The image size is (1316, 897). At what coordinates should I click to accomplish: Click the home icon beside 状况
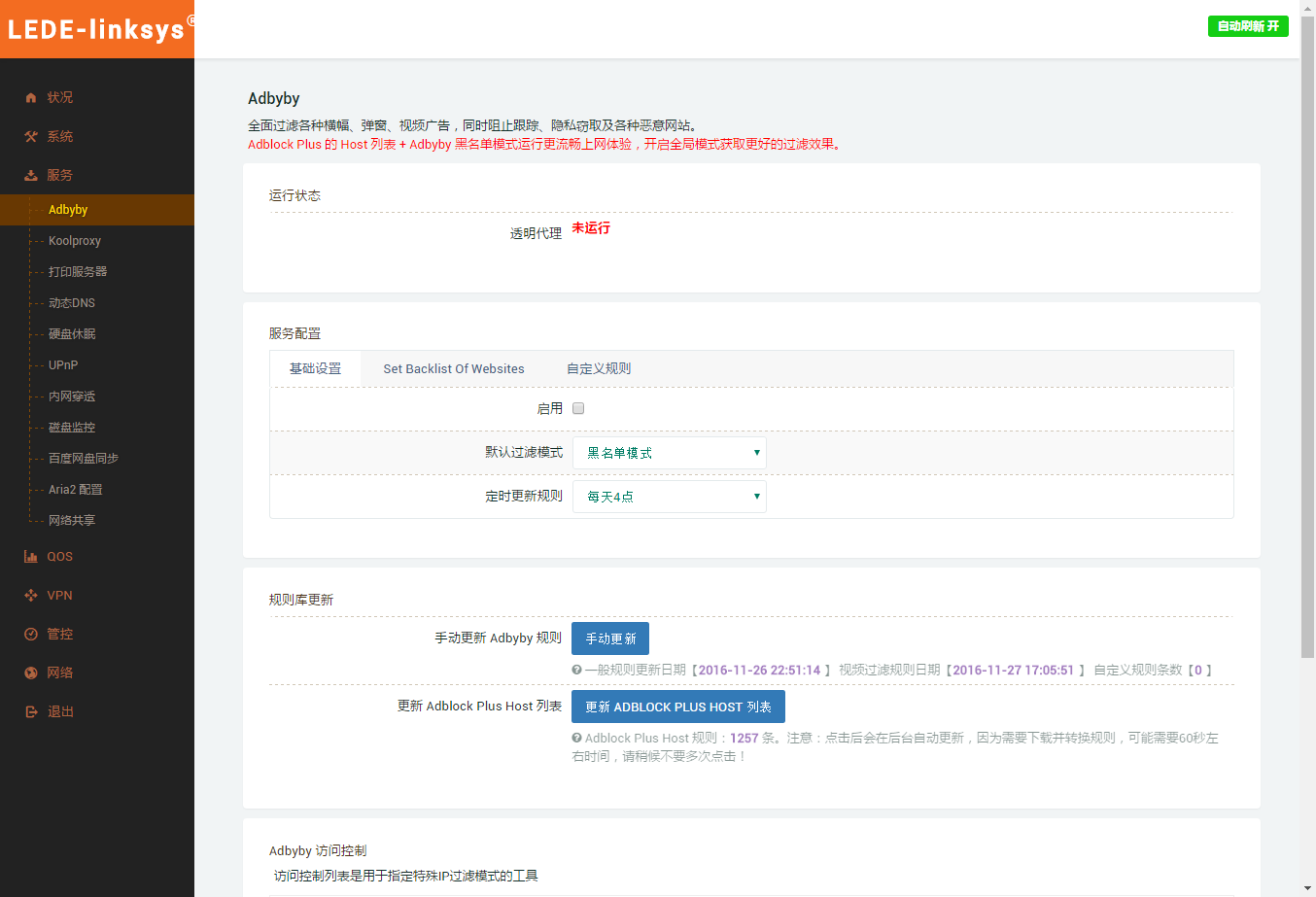click(31, 98)
